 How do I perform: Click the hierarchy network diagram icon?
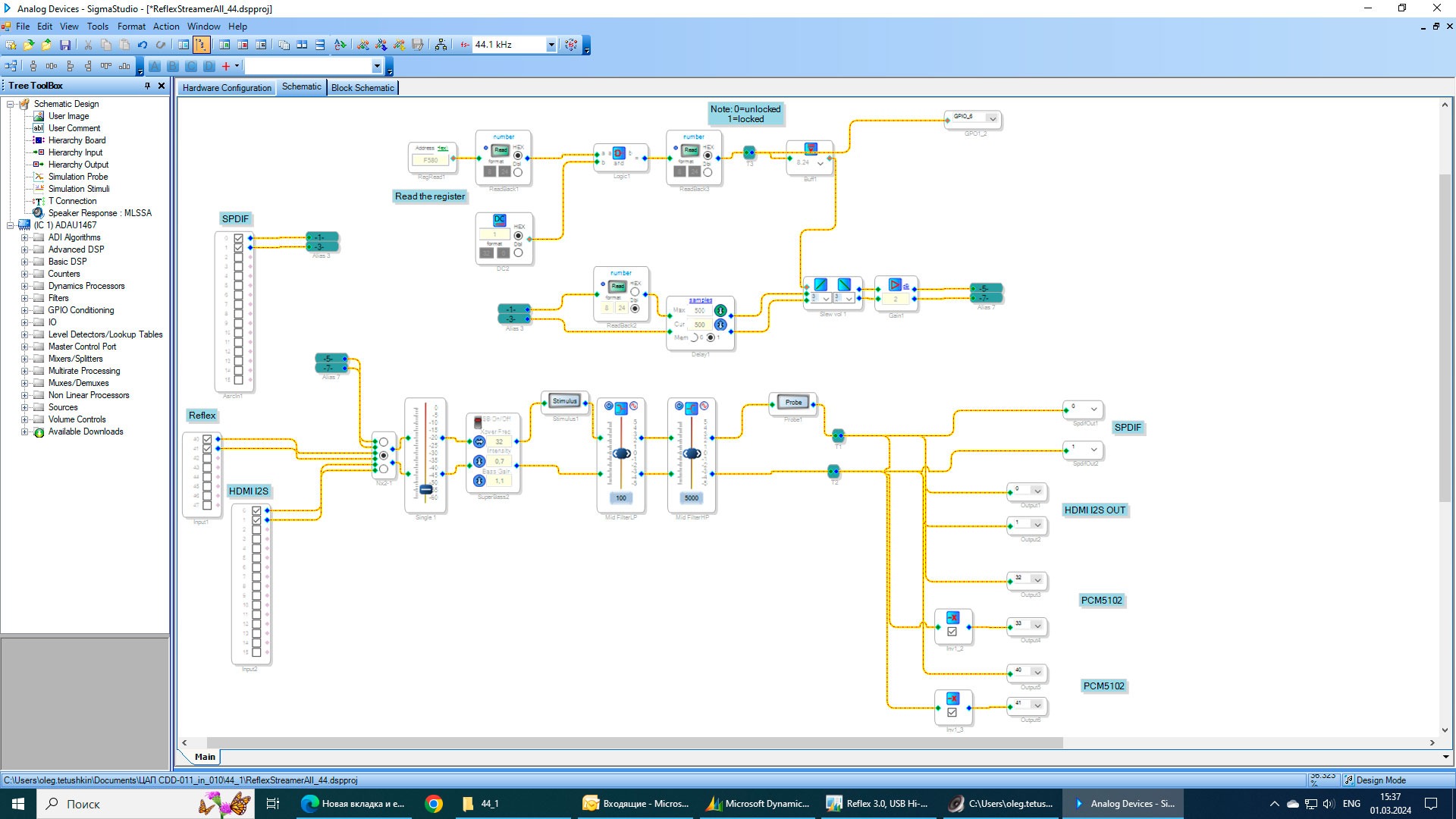click(441, 45)
